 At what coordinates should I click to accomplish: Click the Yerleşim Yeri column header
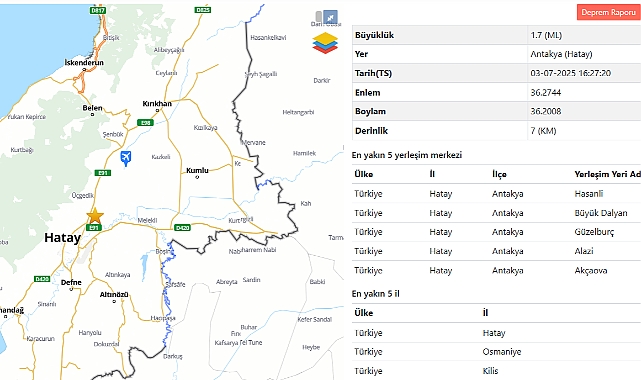[607, 174]
